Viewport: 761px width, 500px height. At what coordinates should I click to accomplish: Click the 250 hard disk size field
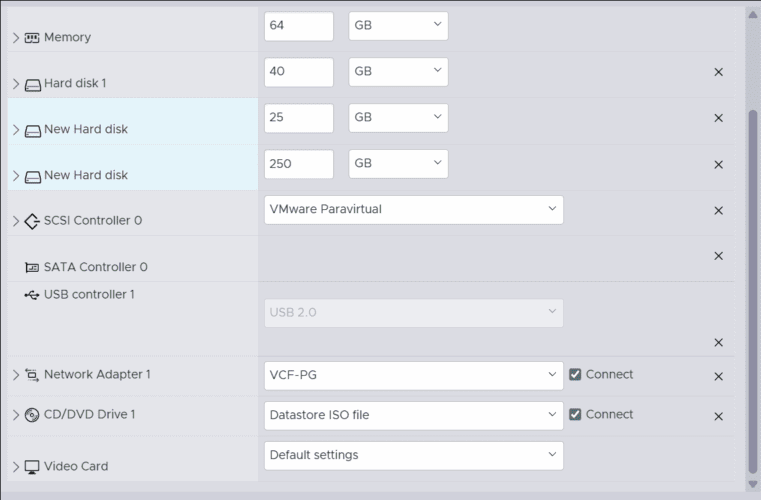[298, 164]
